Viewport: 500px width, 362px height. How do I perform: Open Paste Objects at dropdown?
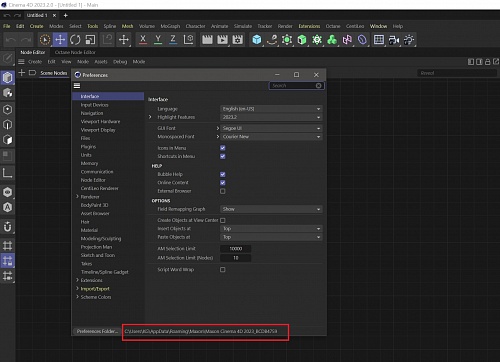coord(271,237)
